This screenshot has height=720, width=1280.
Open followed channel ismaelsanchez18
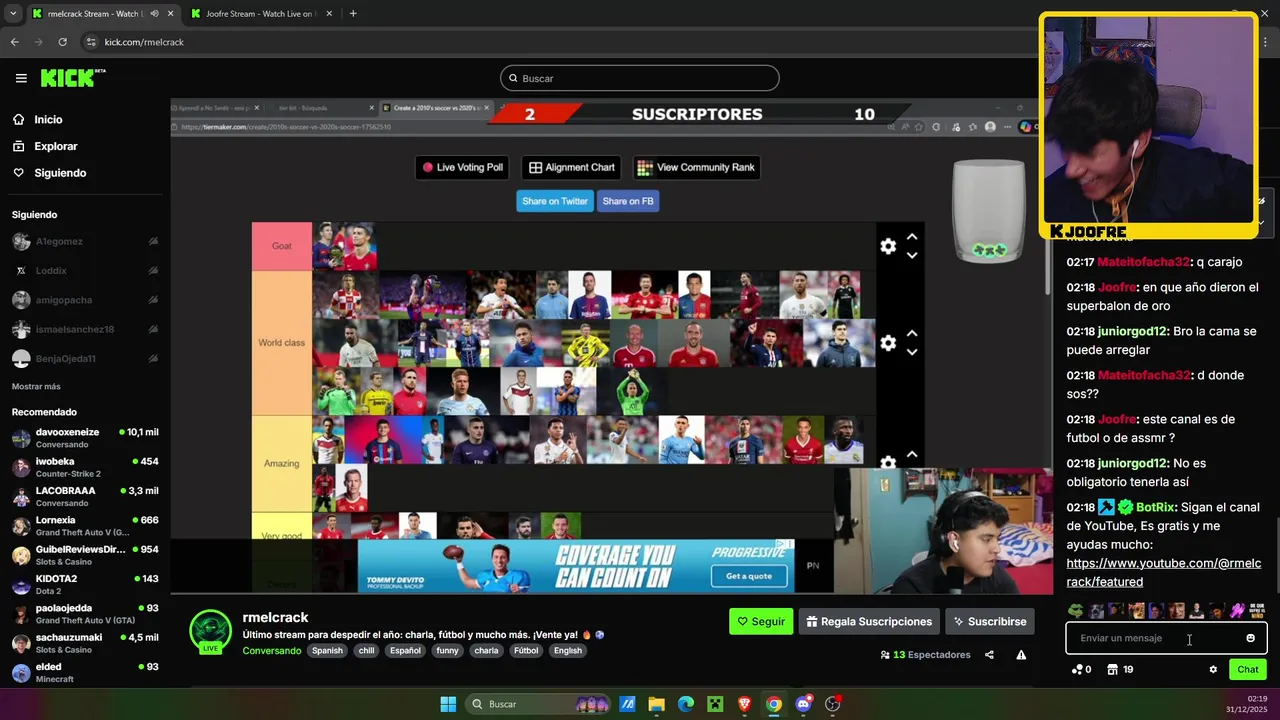point(85,329)
